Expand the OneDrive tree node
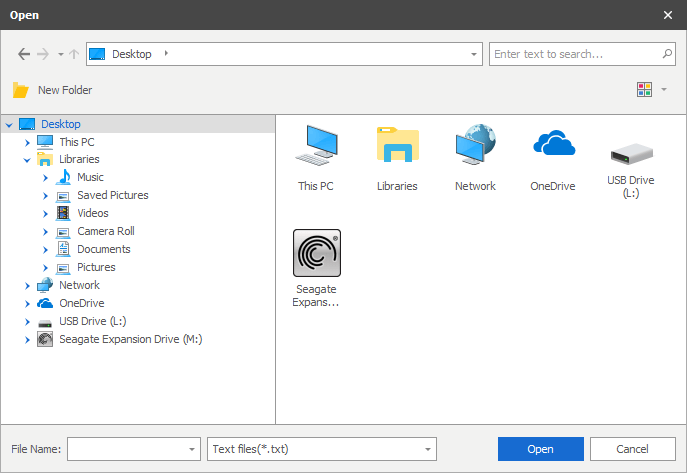 coord(27,304)
